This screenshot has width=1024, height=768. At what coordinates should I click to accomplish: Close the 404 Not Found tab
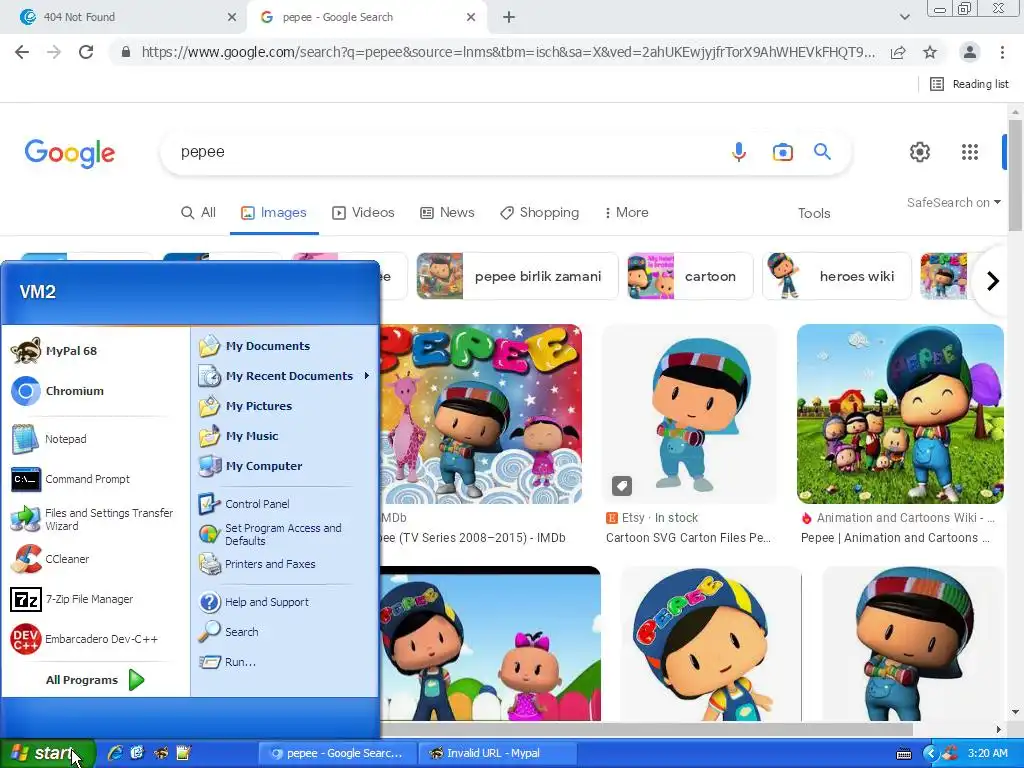point(232,17)
